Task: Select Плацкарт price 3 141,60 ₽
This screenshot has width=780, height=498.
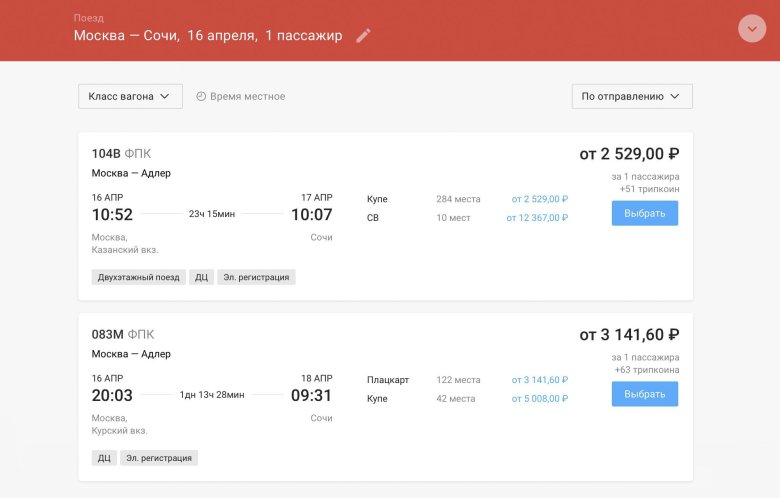Action: tap(539, 380)
